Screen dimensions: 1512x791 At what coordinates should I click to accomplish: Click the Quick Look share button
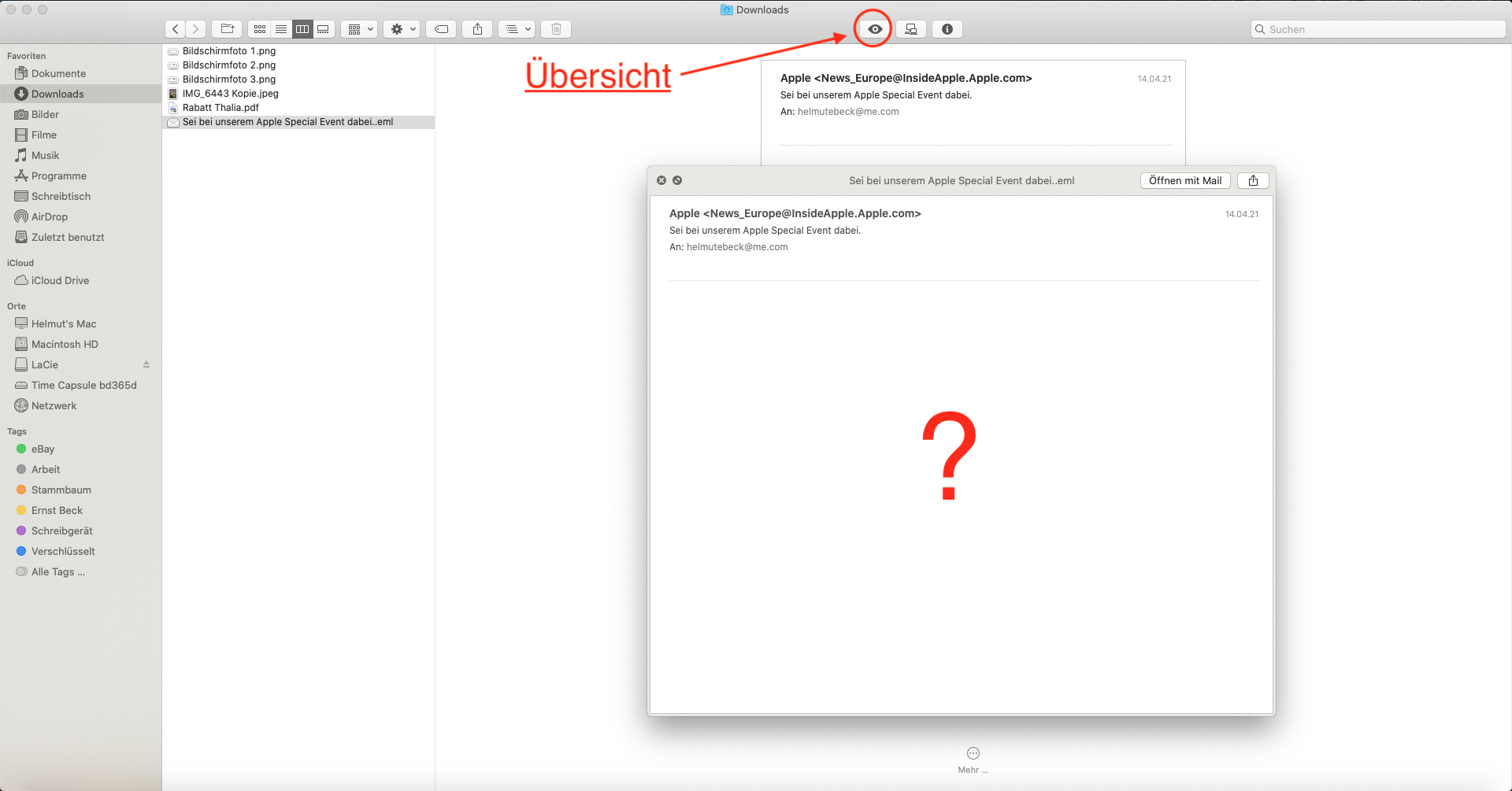(1253, 180)
